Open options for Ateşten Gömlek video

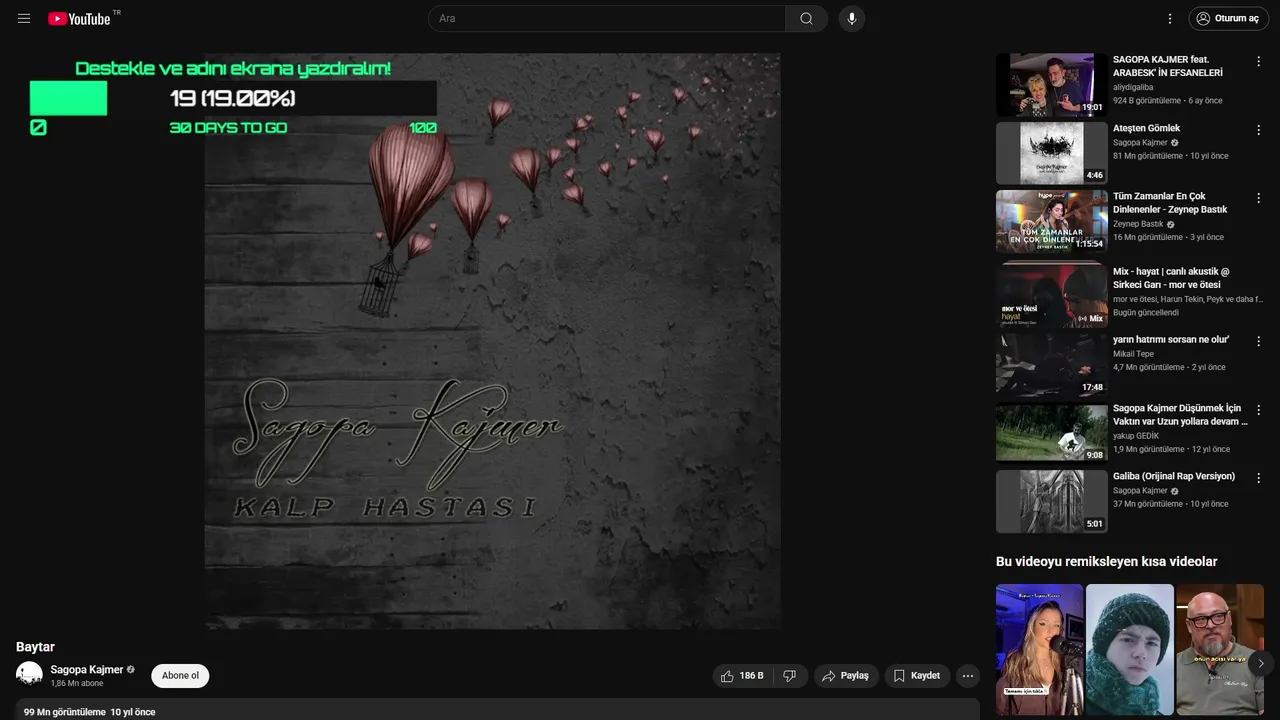click(x=1258, y=130)
